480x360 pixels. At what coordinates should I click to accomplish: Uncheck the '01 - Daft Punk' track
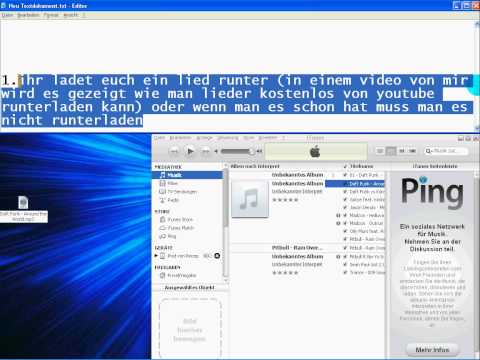pyautogui.click(x=345, y=175)
